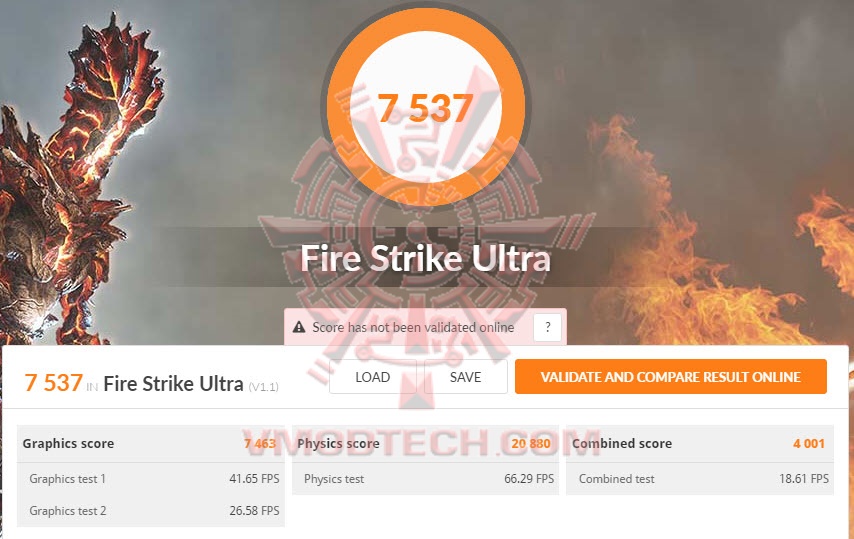Click the 7 537 result heading text

(x=53, y=383)
